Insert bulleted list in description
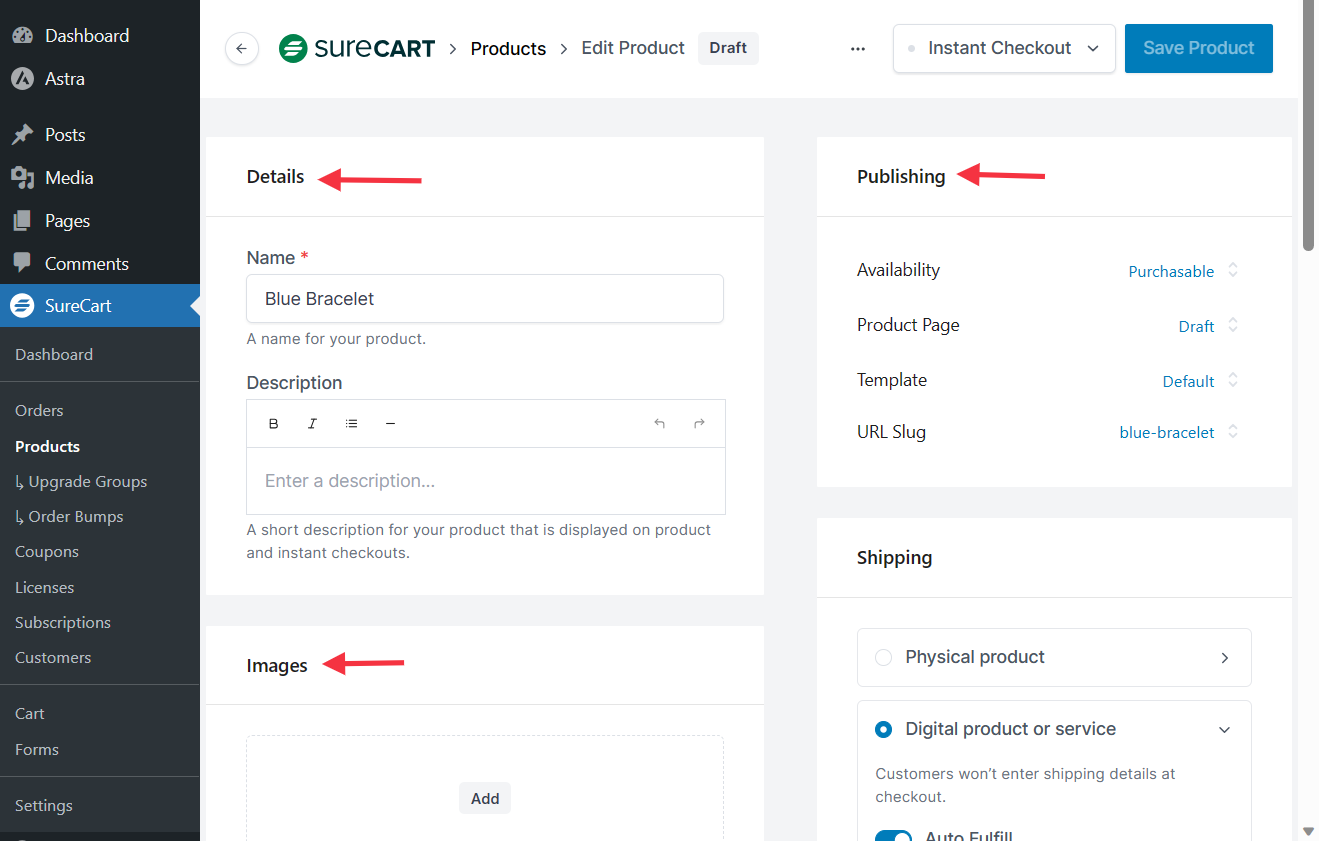 tap(351, 424)
